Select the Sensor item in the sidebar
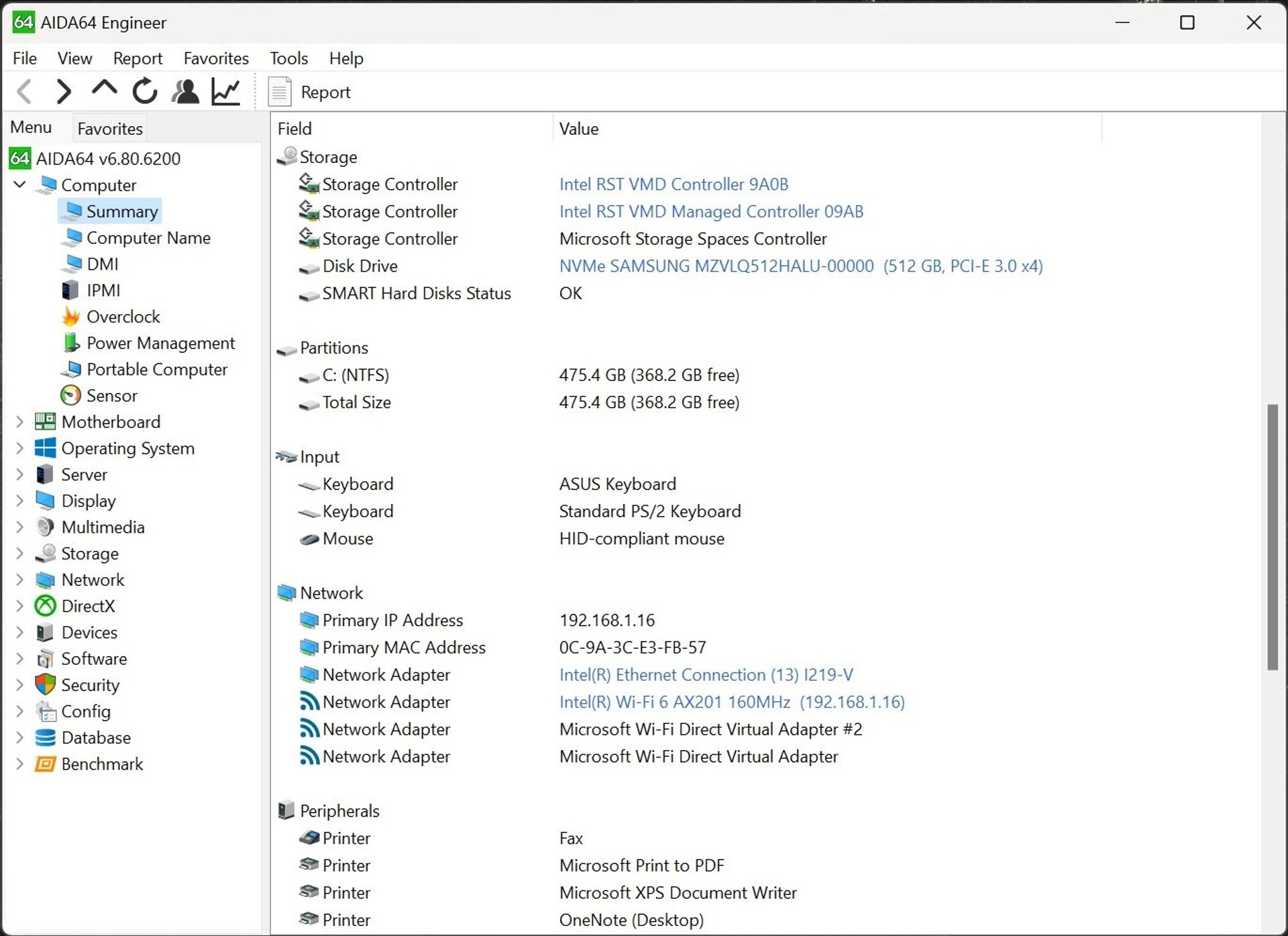 click(111, 395)
